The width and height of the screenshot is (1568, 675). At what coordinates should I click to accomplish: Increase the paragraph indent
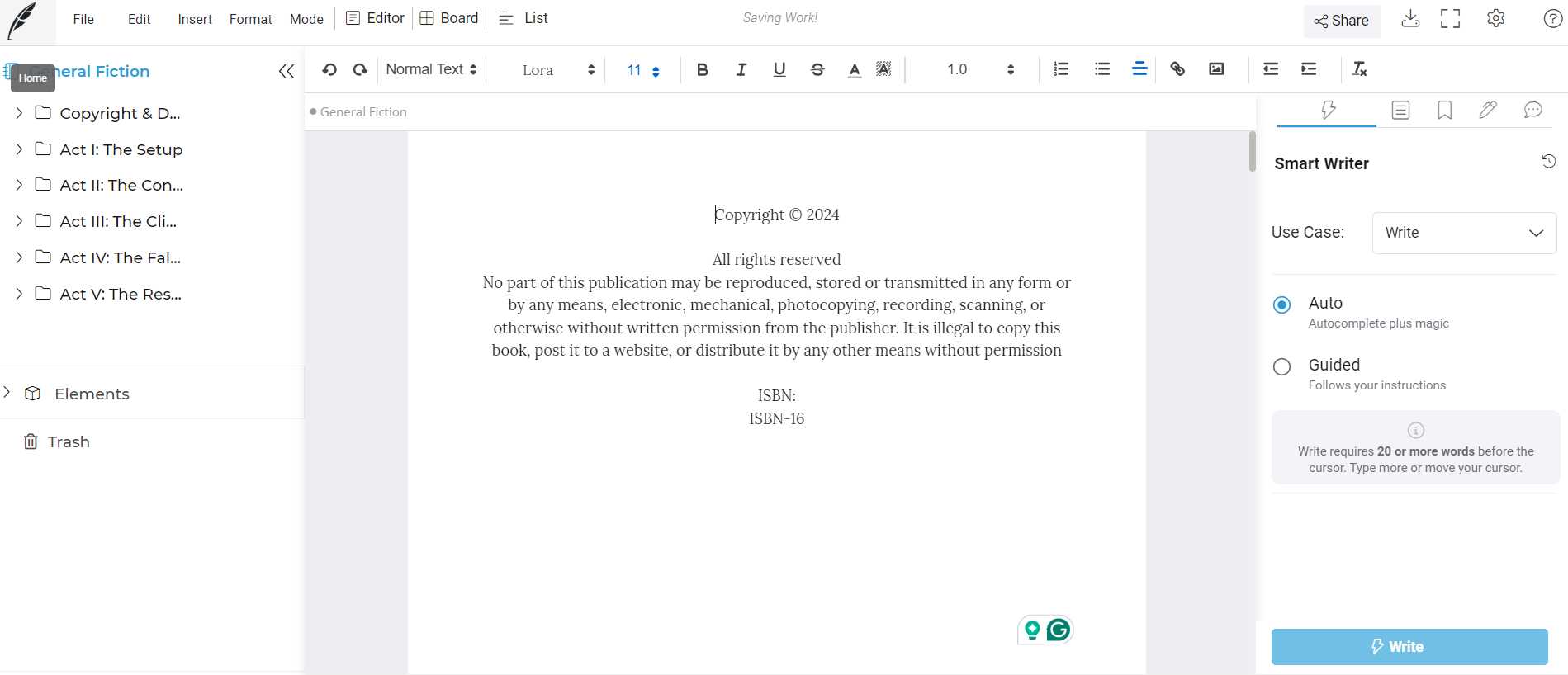point(1309,69)
